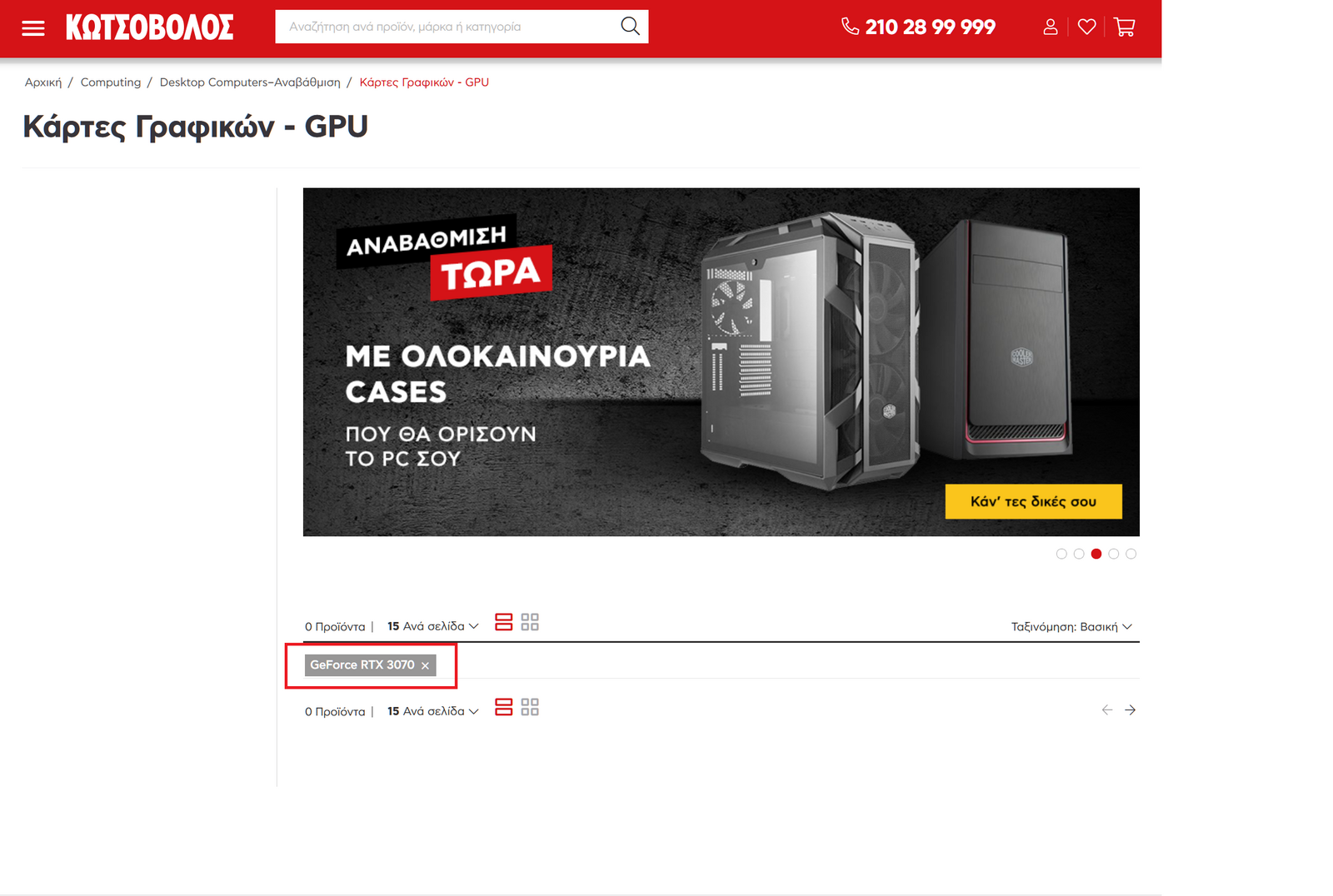
Task: Select list view in bottom toolbar
Action: 503,707
